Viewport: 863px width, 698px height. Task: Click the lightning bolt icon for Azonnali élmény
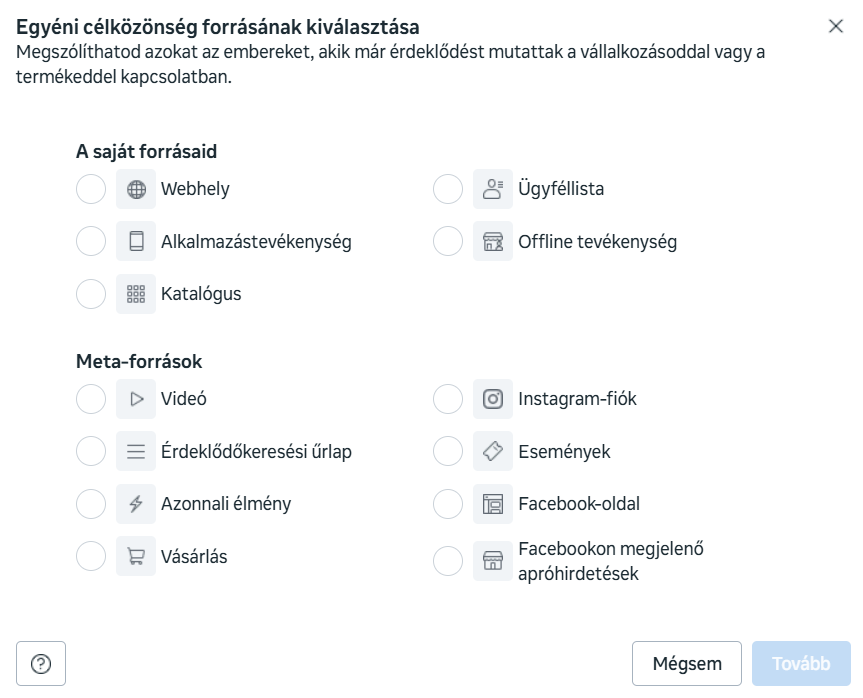136,504
